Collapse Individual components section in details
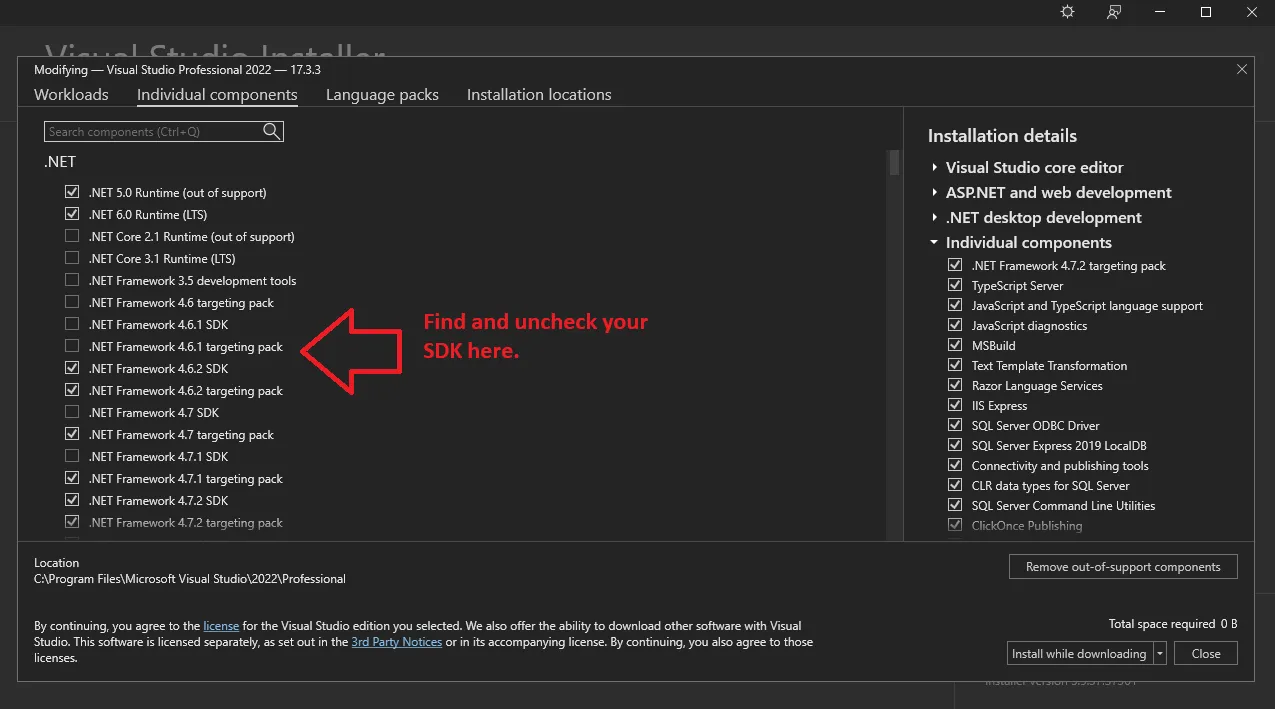Image resolution: width=1275 pixels, height=709 pixels. click(x=934, y=242)
